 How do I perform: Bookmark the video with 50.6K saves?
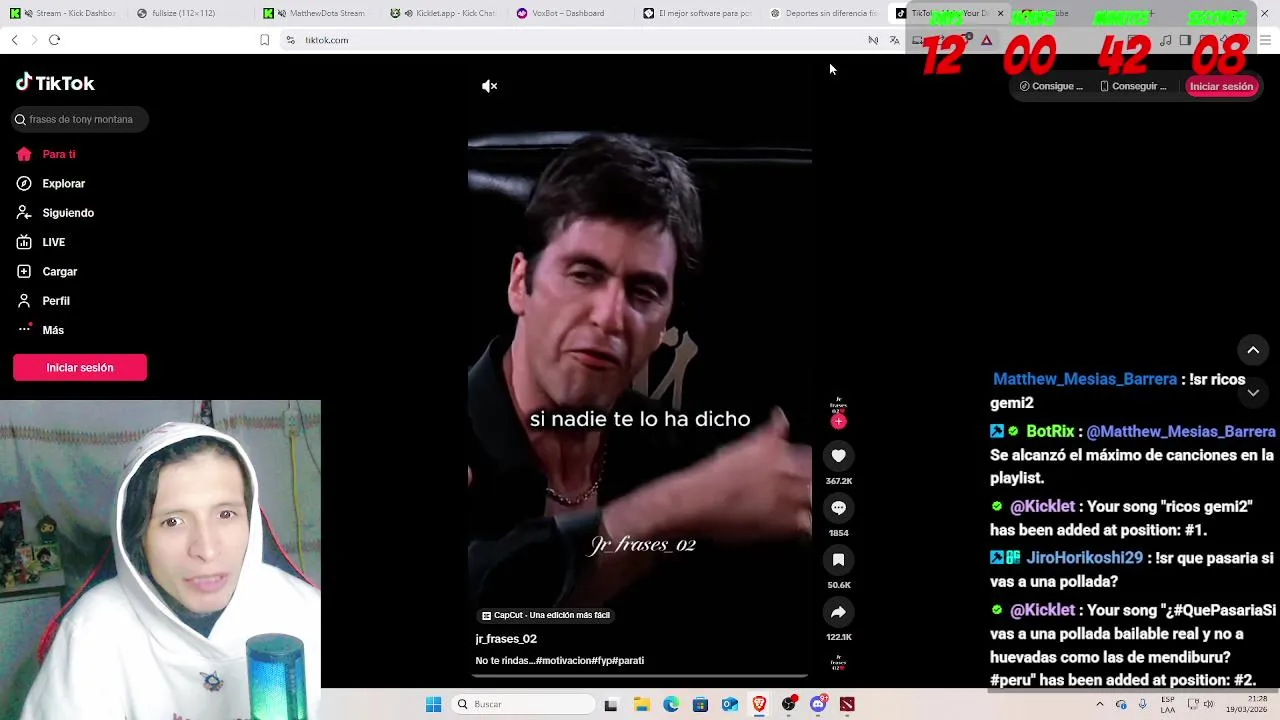(838, 560)
